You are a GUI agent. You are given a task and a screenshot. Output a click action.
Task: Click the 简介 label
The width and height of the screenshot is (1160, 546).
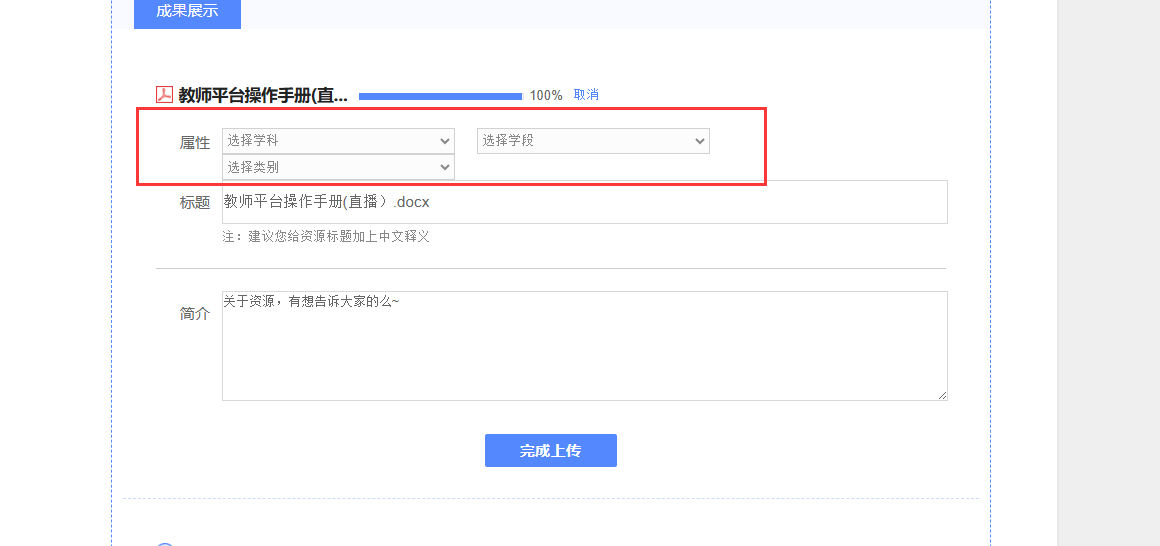tap(195, 314)
